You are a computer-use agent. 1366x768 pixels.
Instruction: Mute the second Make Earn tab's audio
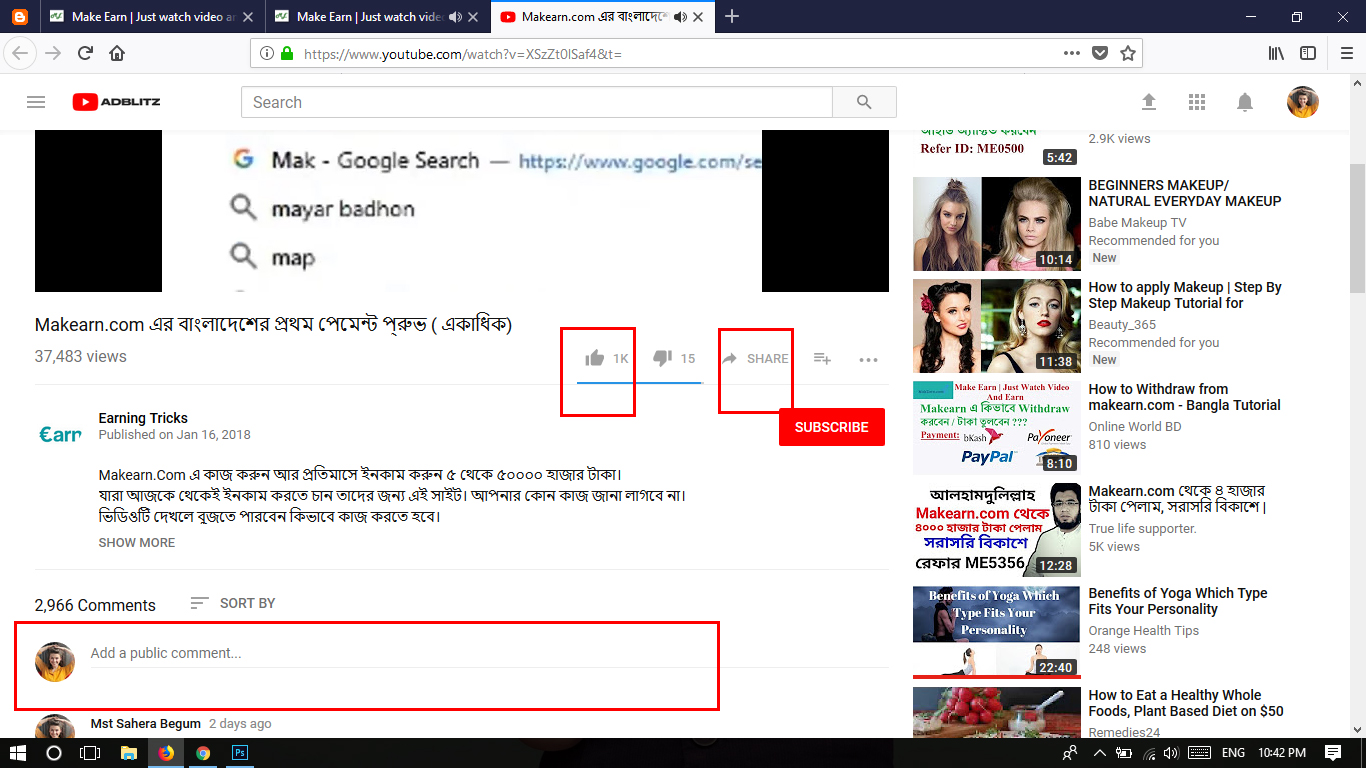coord(456,17)
